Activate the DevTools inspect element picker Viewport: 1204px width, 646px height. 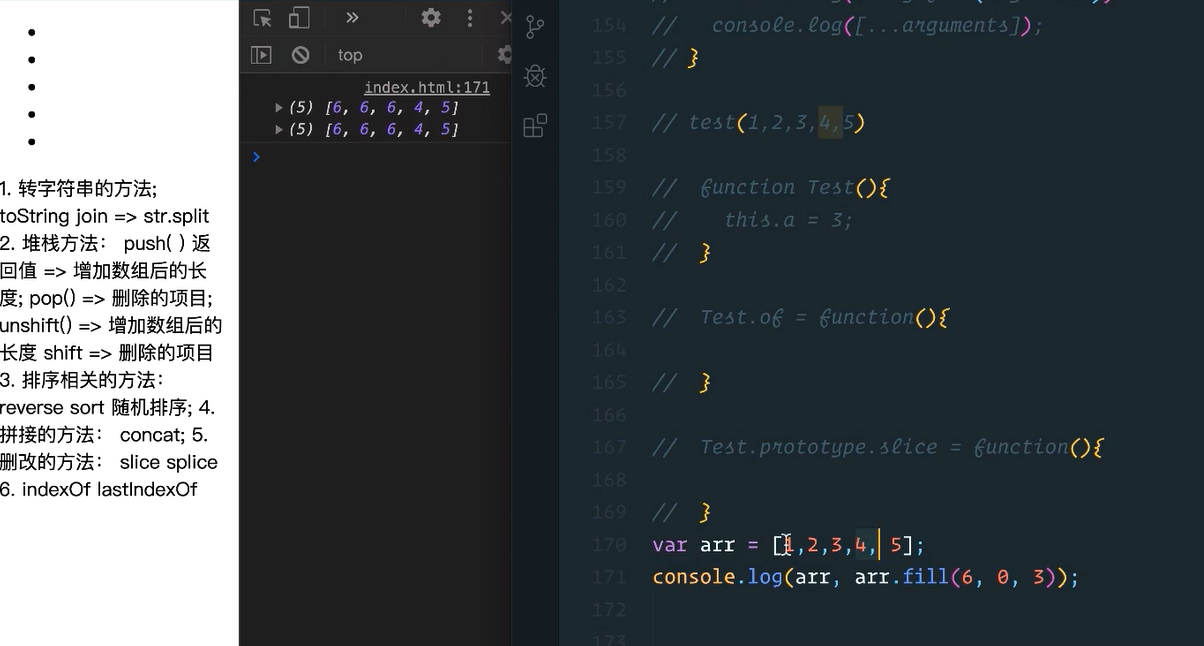pos(263,18)
